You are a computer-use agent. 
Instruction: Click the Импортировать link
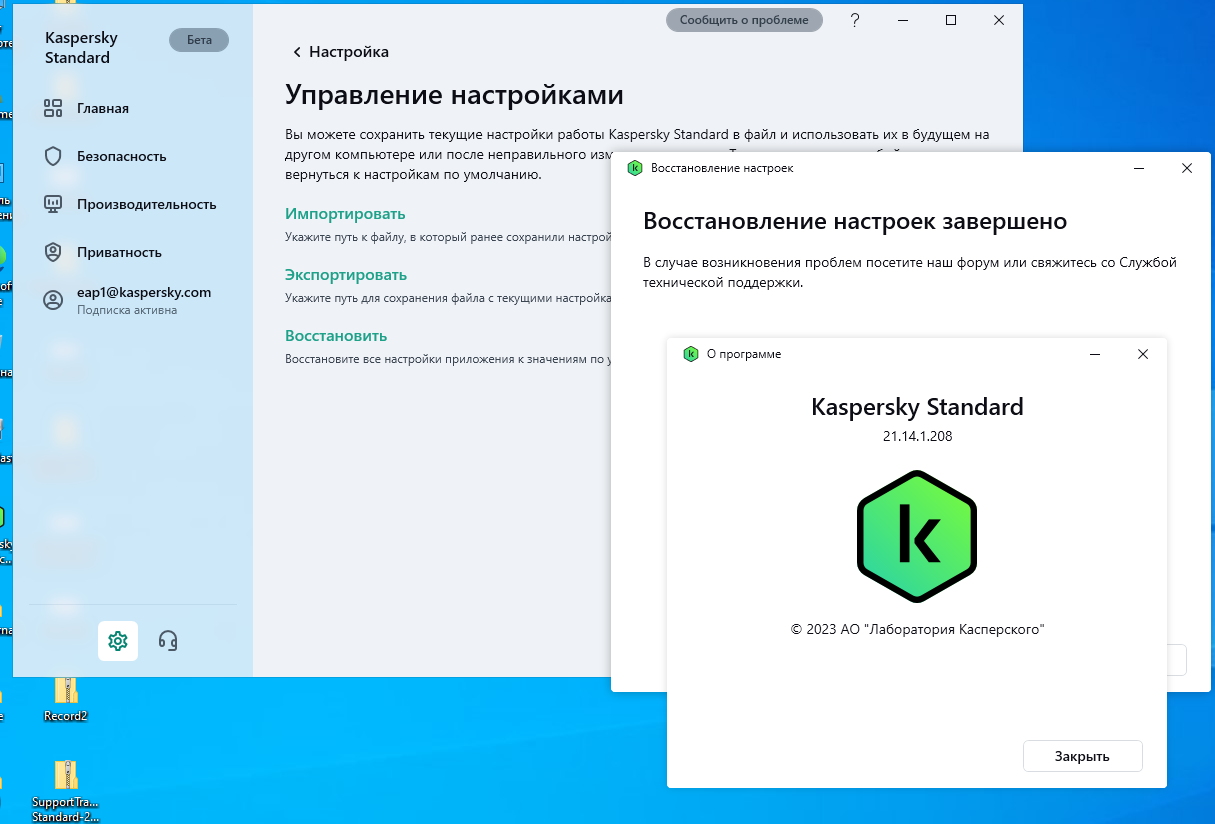coord(345,214)
